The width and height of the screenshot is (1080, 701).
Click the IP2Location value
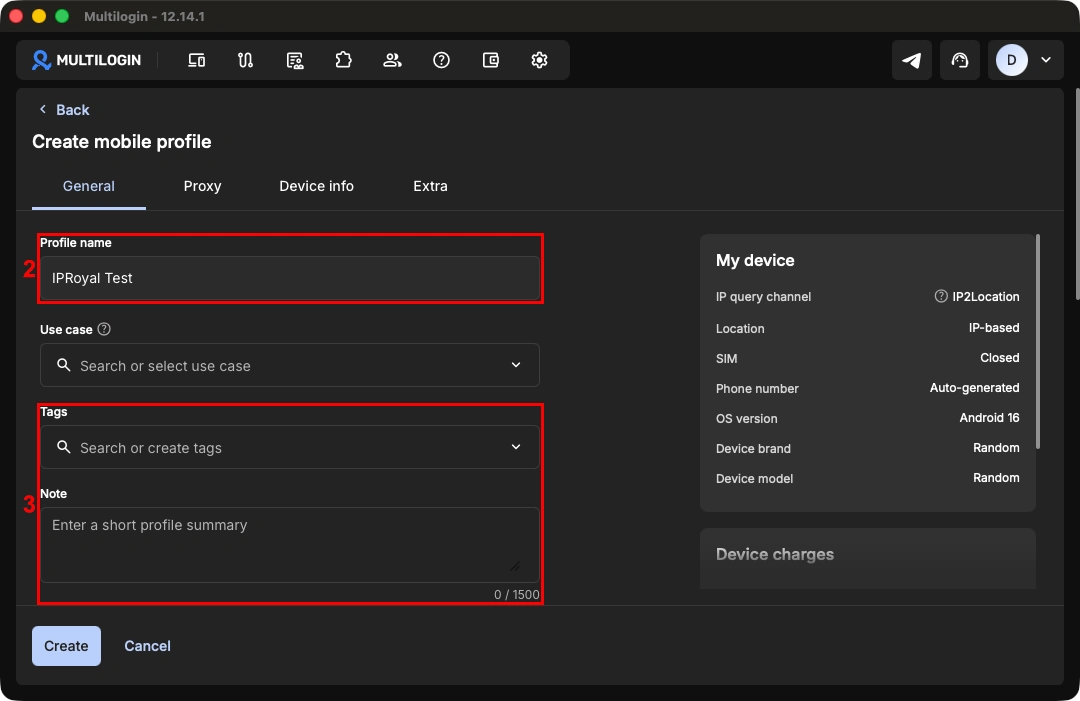click(x=986, y=297)
